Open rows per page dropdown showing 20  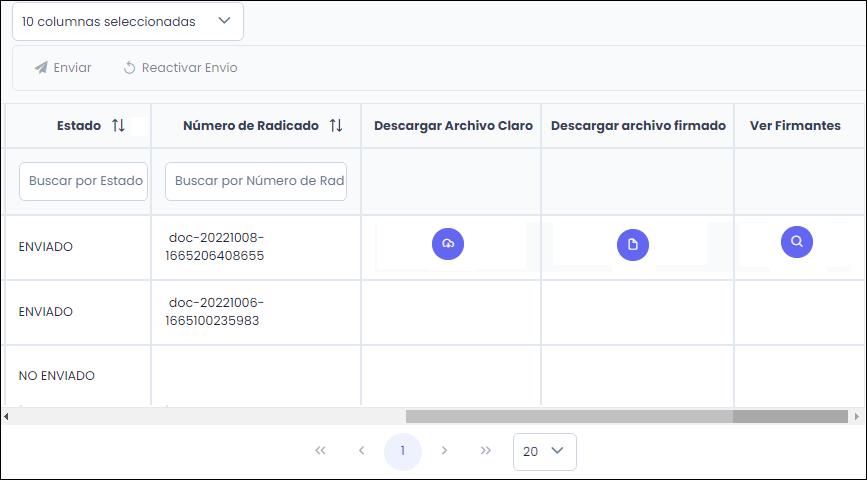544,451
